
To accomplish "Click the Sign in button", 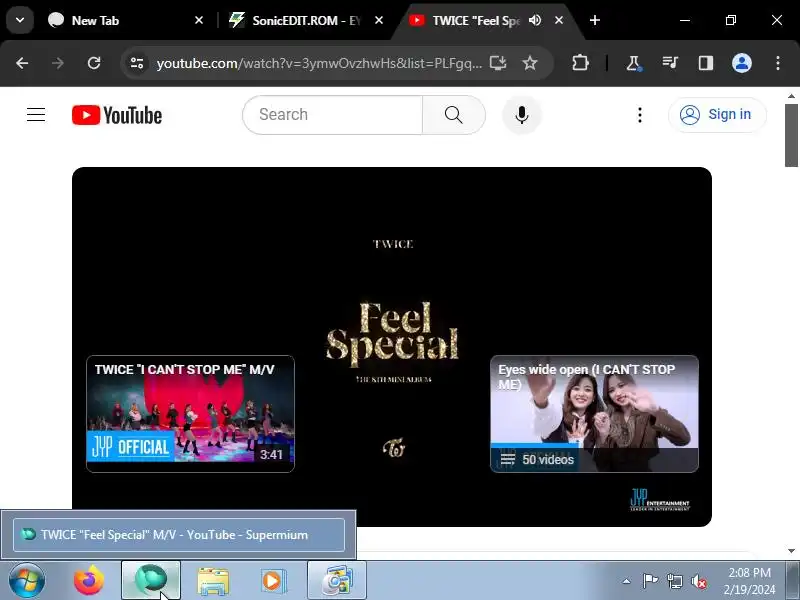I will [717, 115].
